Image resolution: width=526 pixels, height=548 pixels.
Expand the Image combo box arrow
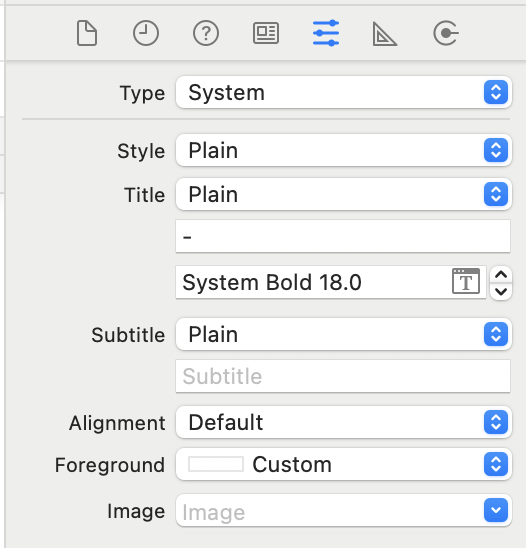point(496,510)
